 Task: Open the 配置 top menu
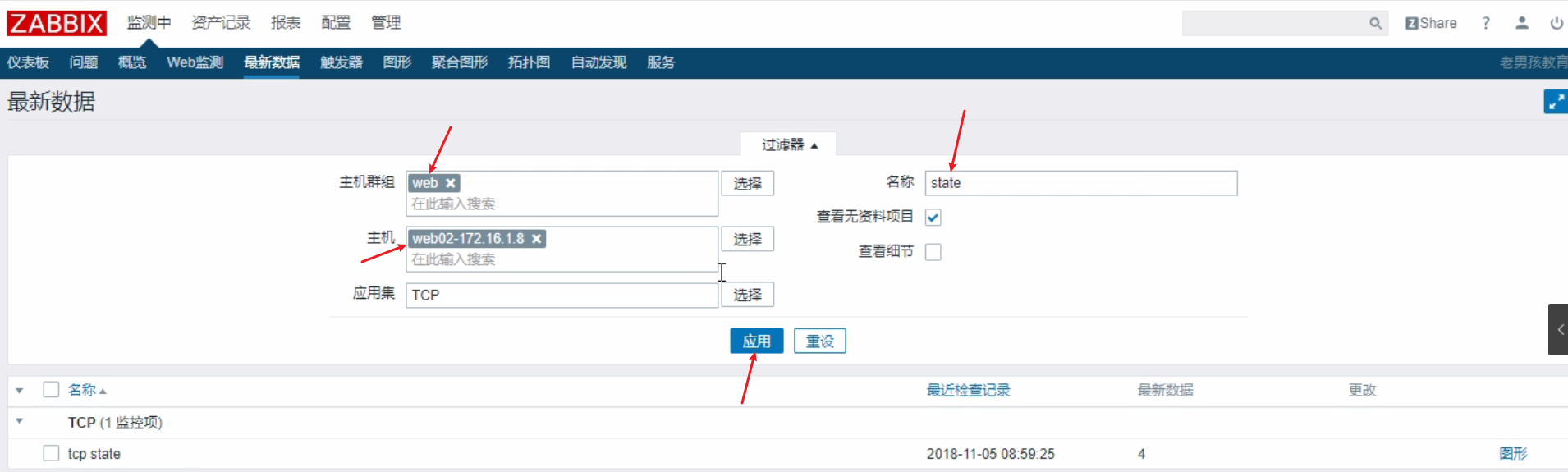336,23
